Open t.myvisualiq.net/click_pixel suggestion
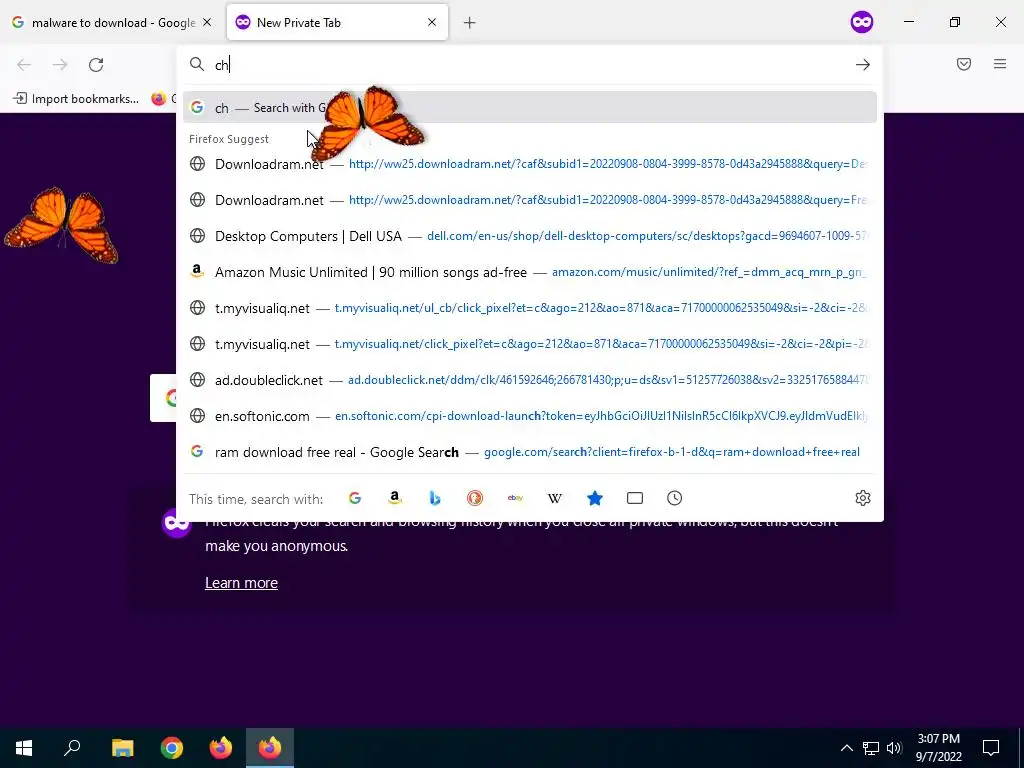 click(x=530, y=344)
